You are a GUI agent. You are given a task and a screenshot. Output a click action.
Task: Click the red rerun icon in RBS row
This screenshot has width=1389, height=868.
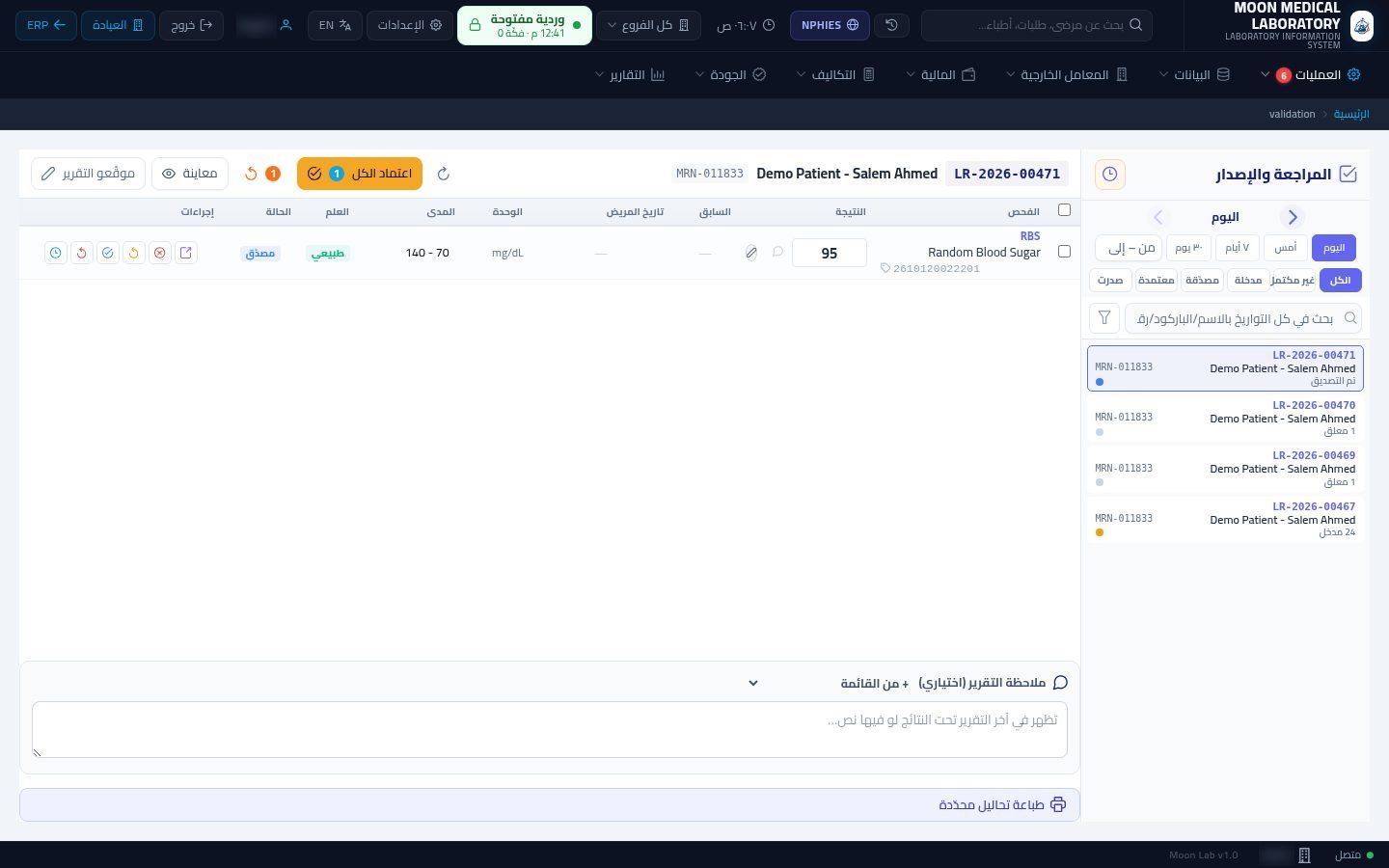click(x=82, y=253)
